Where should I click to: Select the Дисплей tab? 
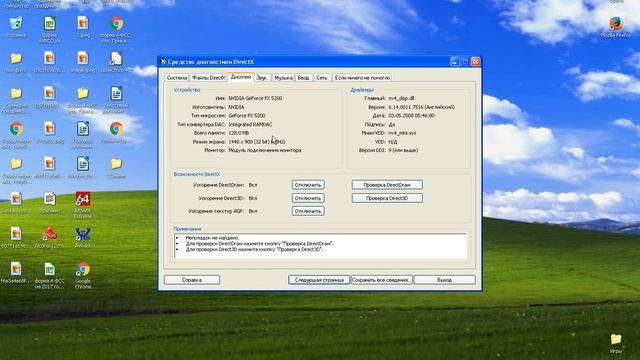(241, 77)
